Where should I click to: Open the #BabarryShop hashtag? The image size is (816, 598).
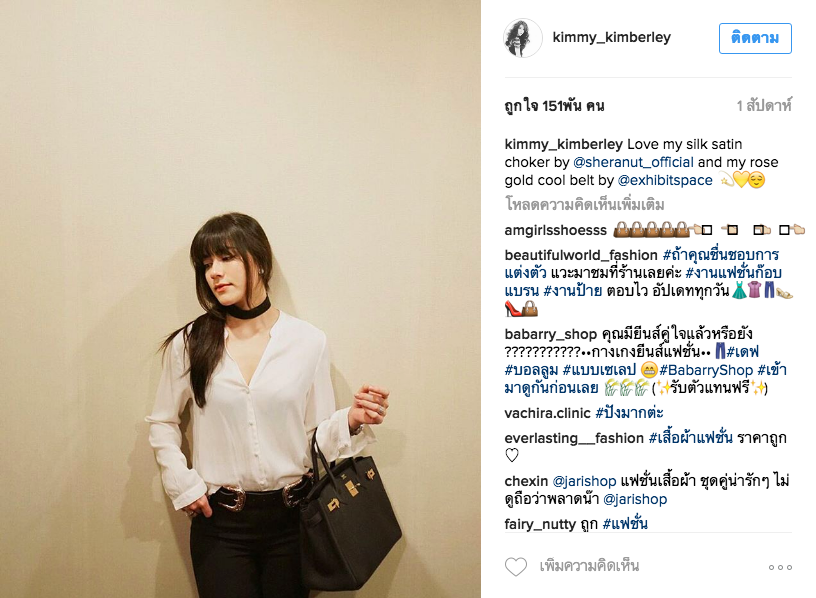706,370
